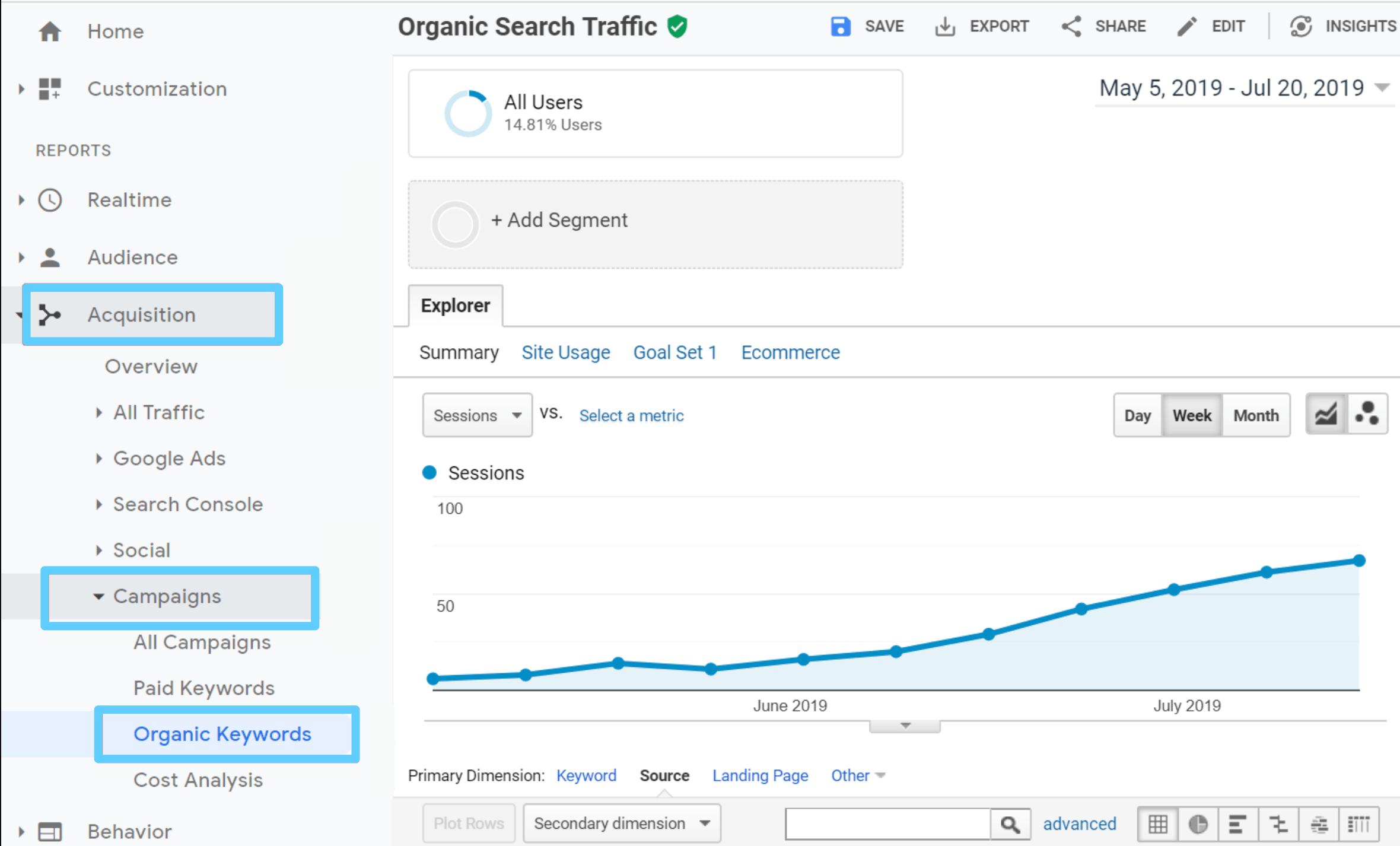The image size is (1400, 846).
Task: Click the All Users segment card
Action: 656,113
